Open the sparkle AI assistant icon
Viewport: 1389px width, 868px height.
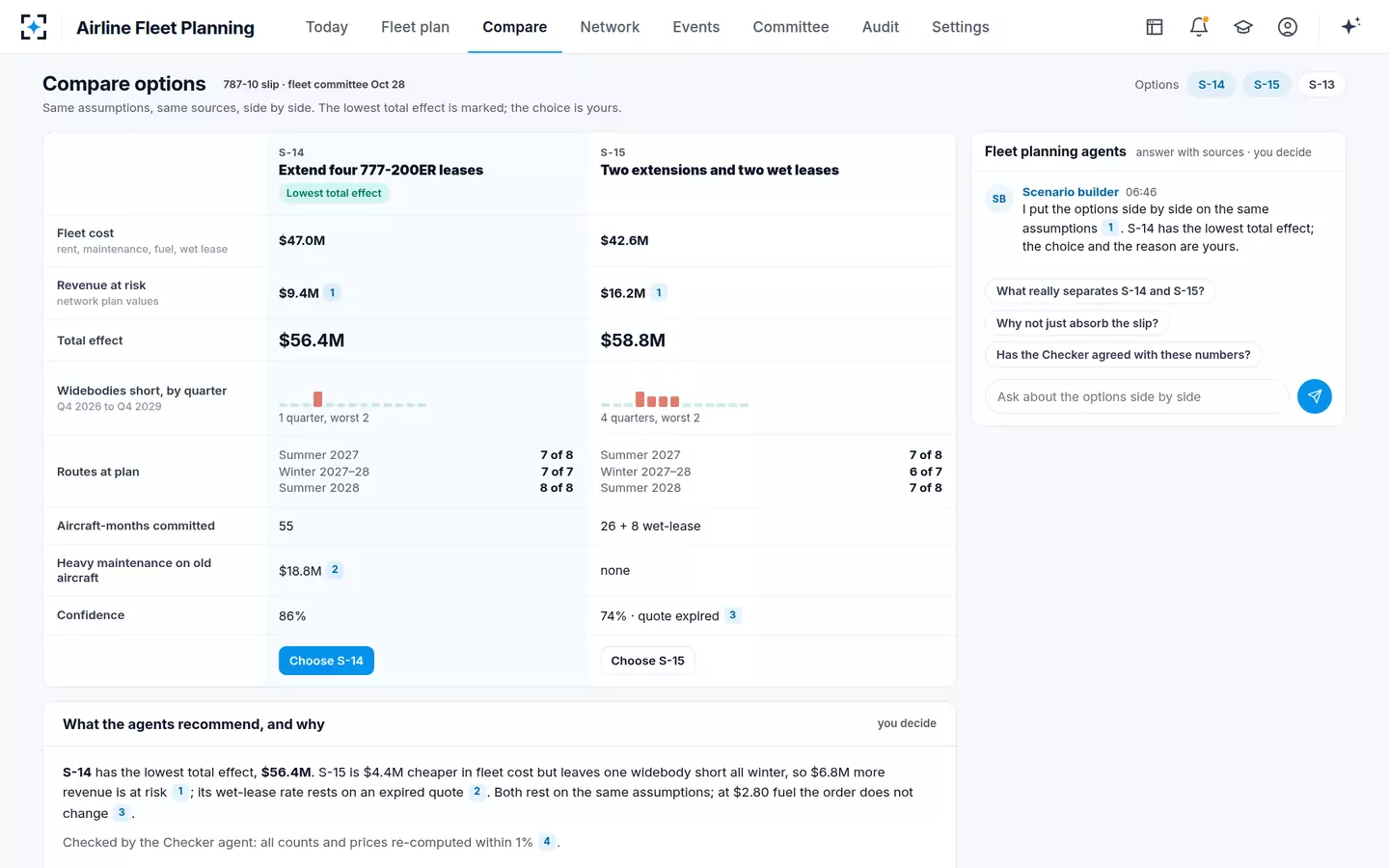pyautogui.click(x=1350, y=26)
